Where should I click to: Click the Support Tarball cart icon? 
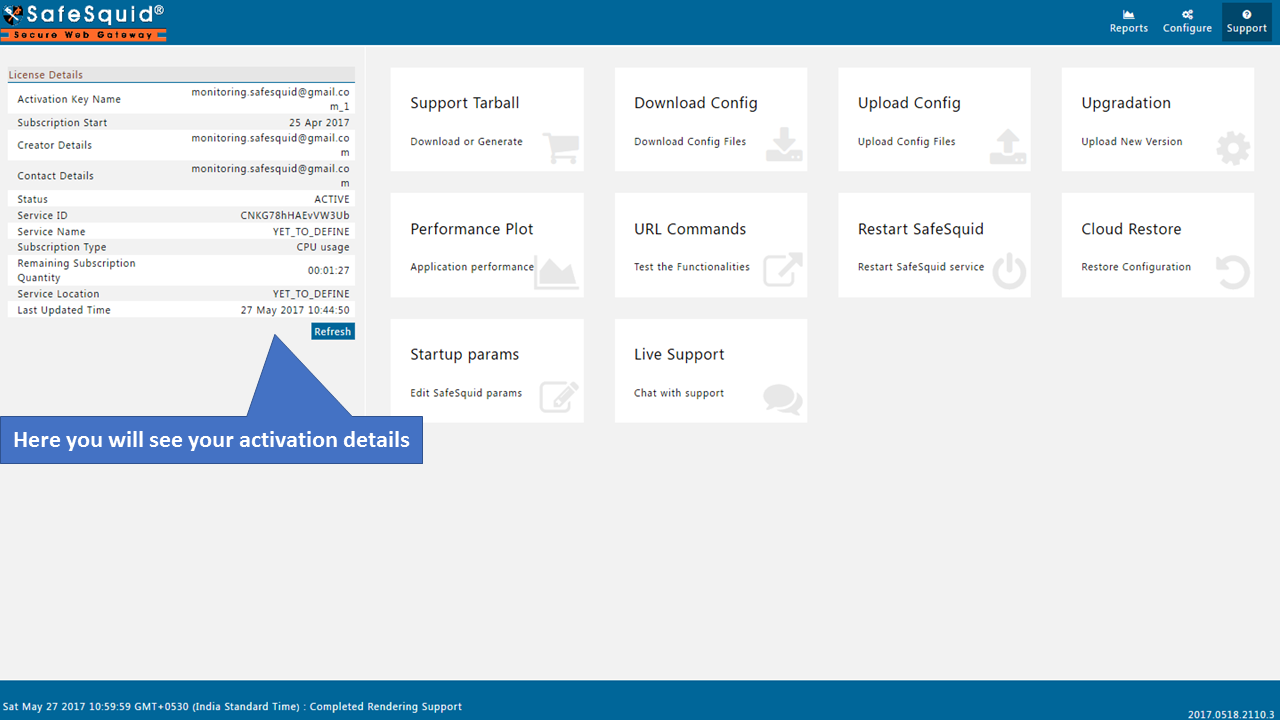[x=561, y=148]
